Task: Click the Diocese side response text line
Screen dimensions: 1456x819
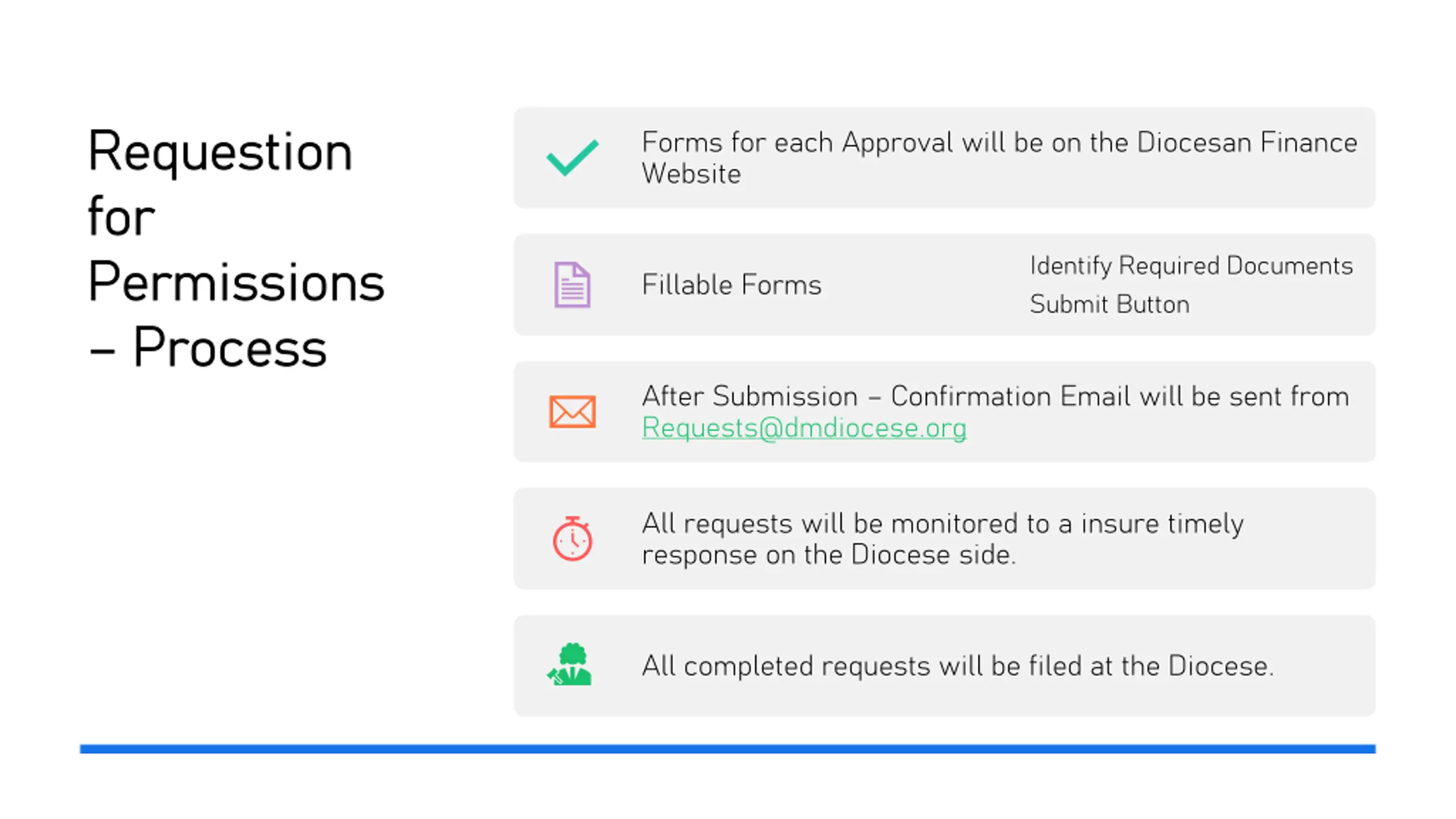Action: tap(829, 555)
